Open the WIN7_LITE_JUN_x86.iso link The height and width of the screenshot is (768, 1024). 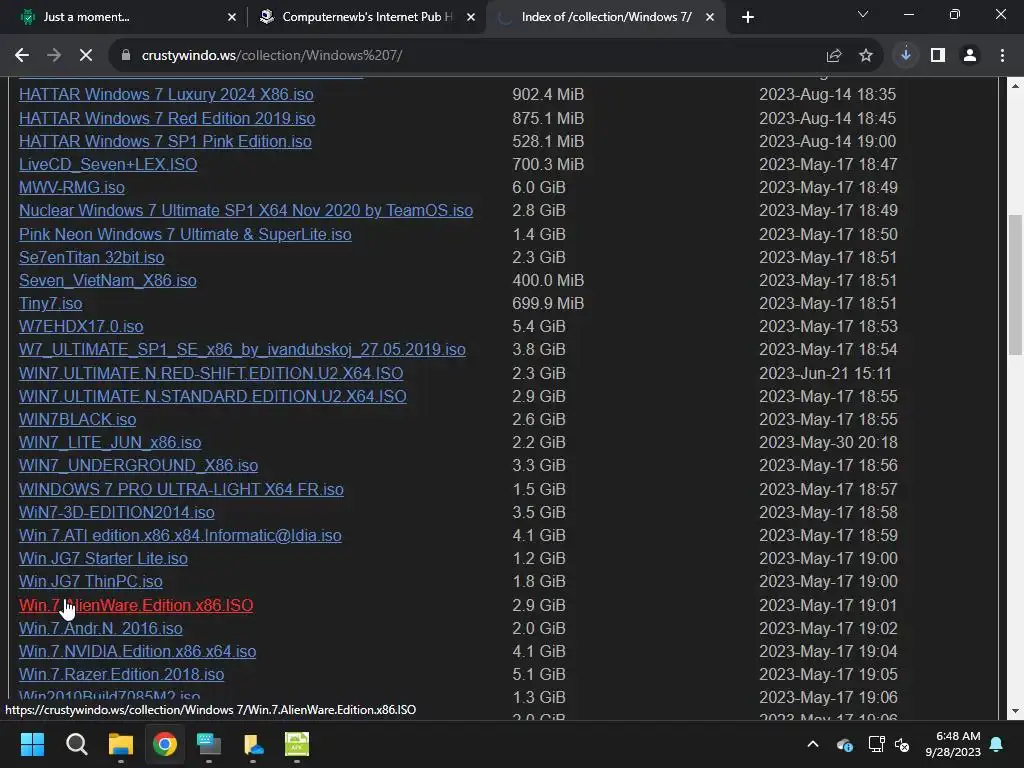tap(110, 443)
